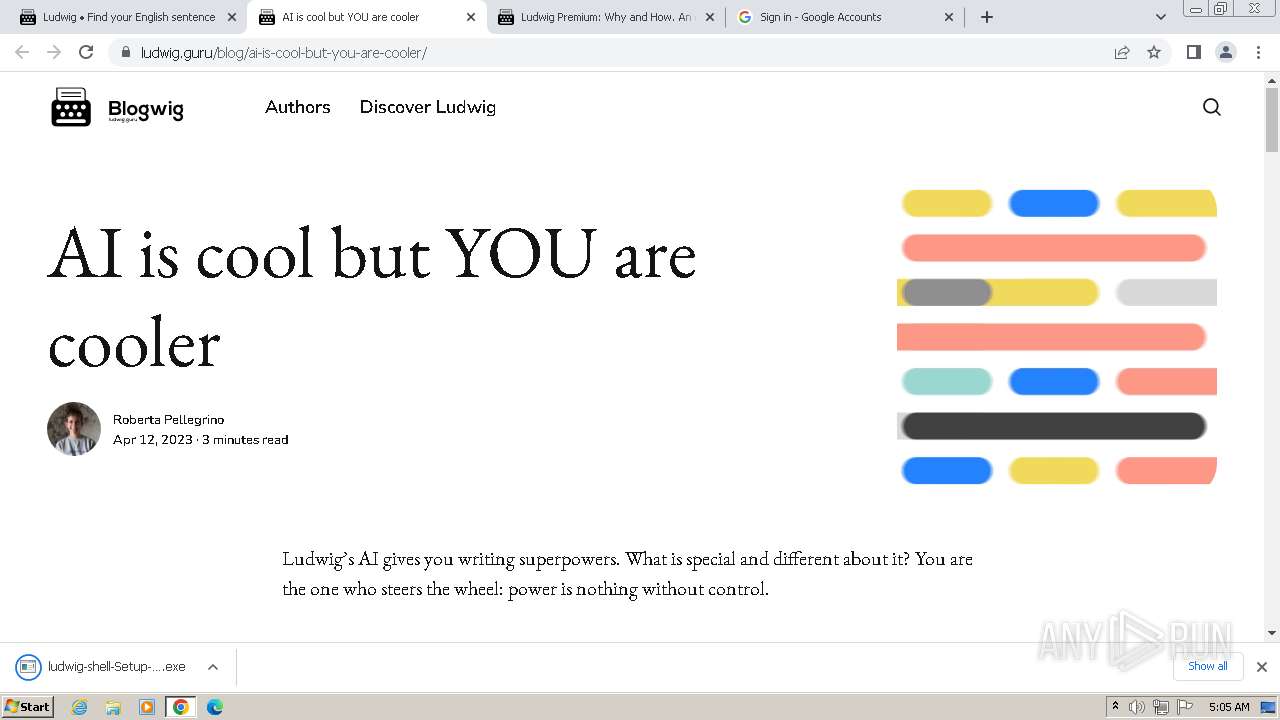The image size is (1280, 720).
Task: Close the 'Sign in - Google Accounts' tab
Action: 949,17
